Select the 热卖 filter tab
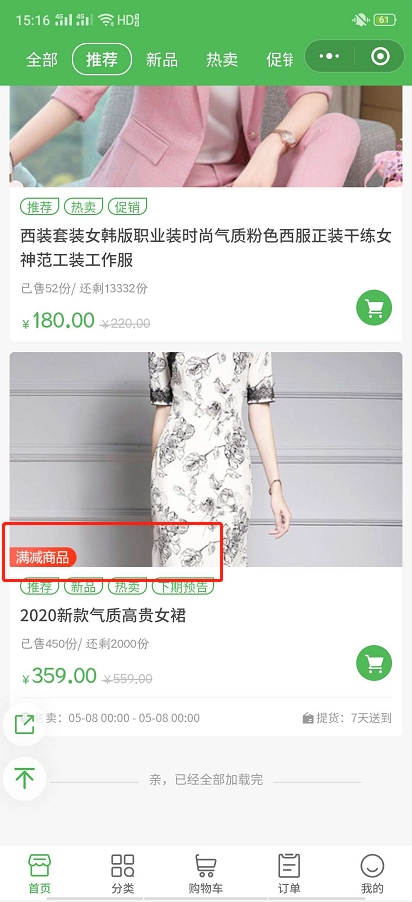This screenshot has height=902, width=412. (222, 59)
